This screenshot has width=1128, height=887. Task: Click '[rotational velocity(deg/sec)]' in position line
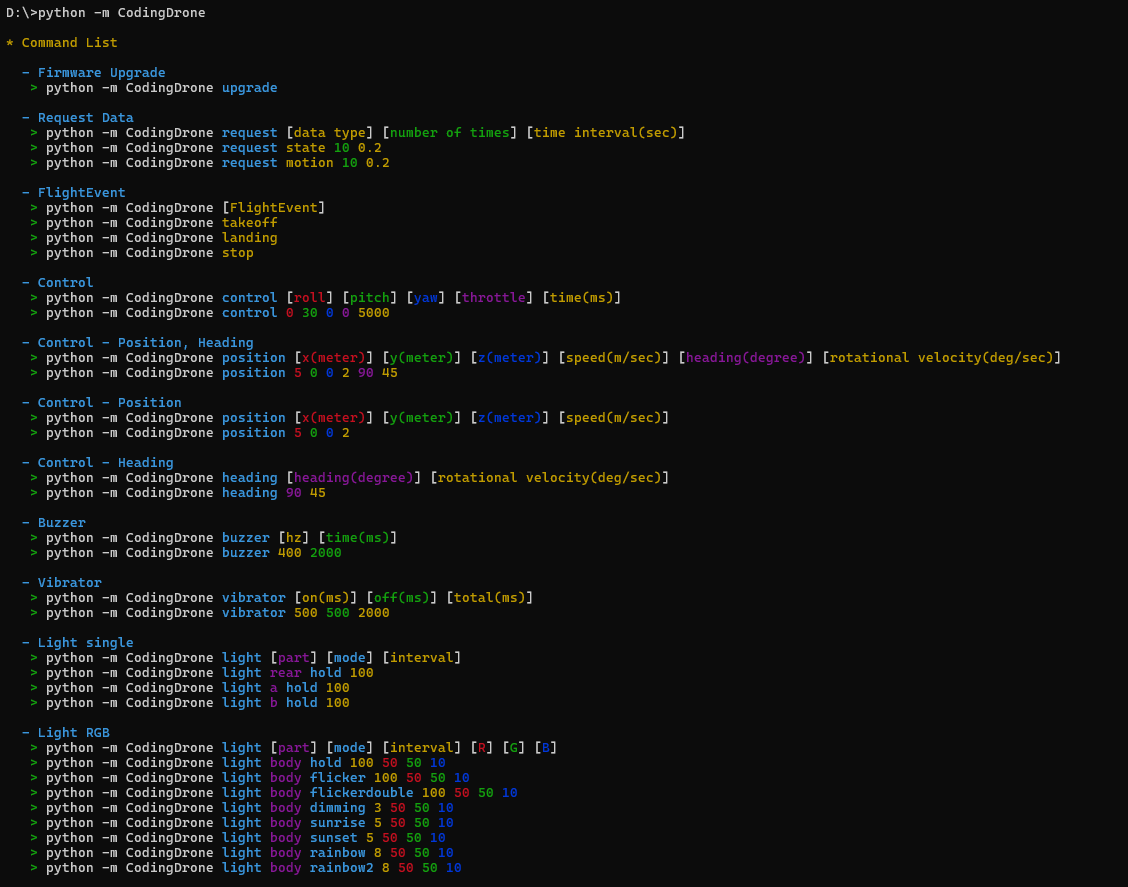[942, 358]
